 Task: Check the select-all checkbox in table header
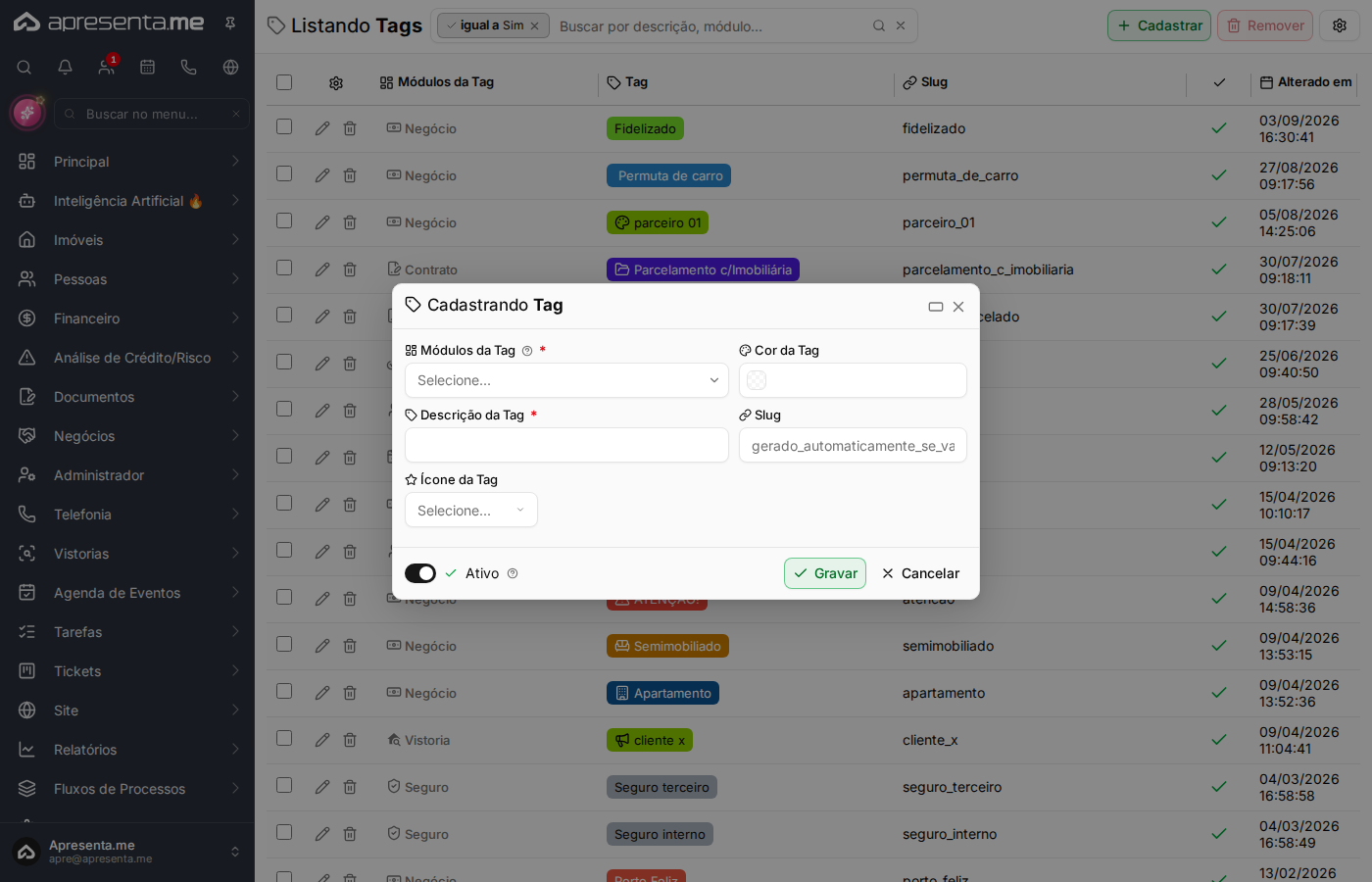pos(284,82)
